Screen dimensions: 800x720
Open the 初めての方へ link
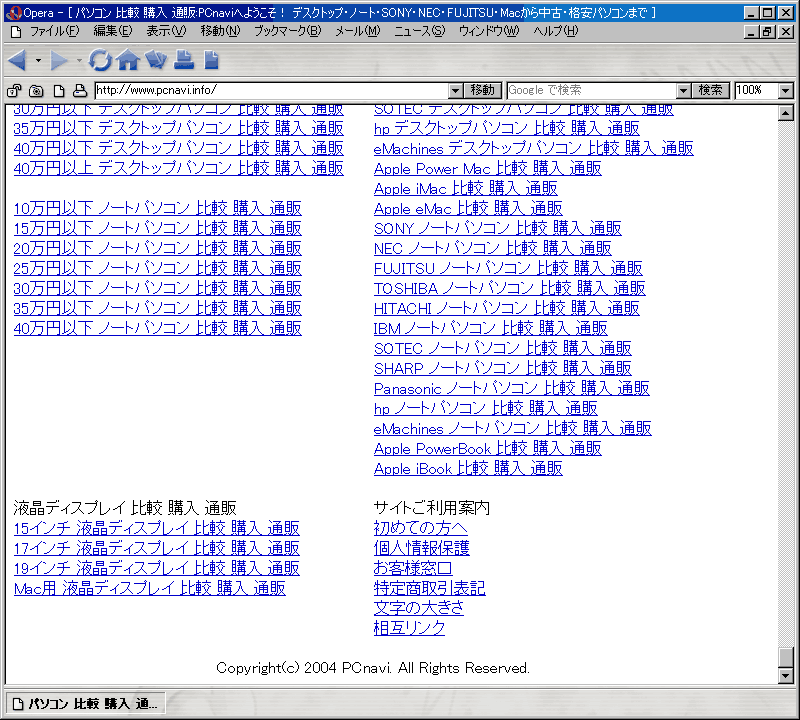pos(421,528)
